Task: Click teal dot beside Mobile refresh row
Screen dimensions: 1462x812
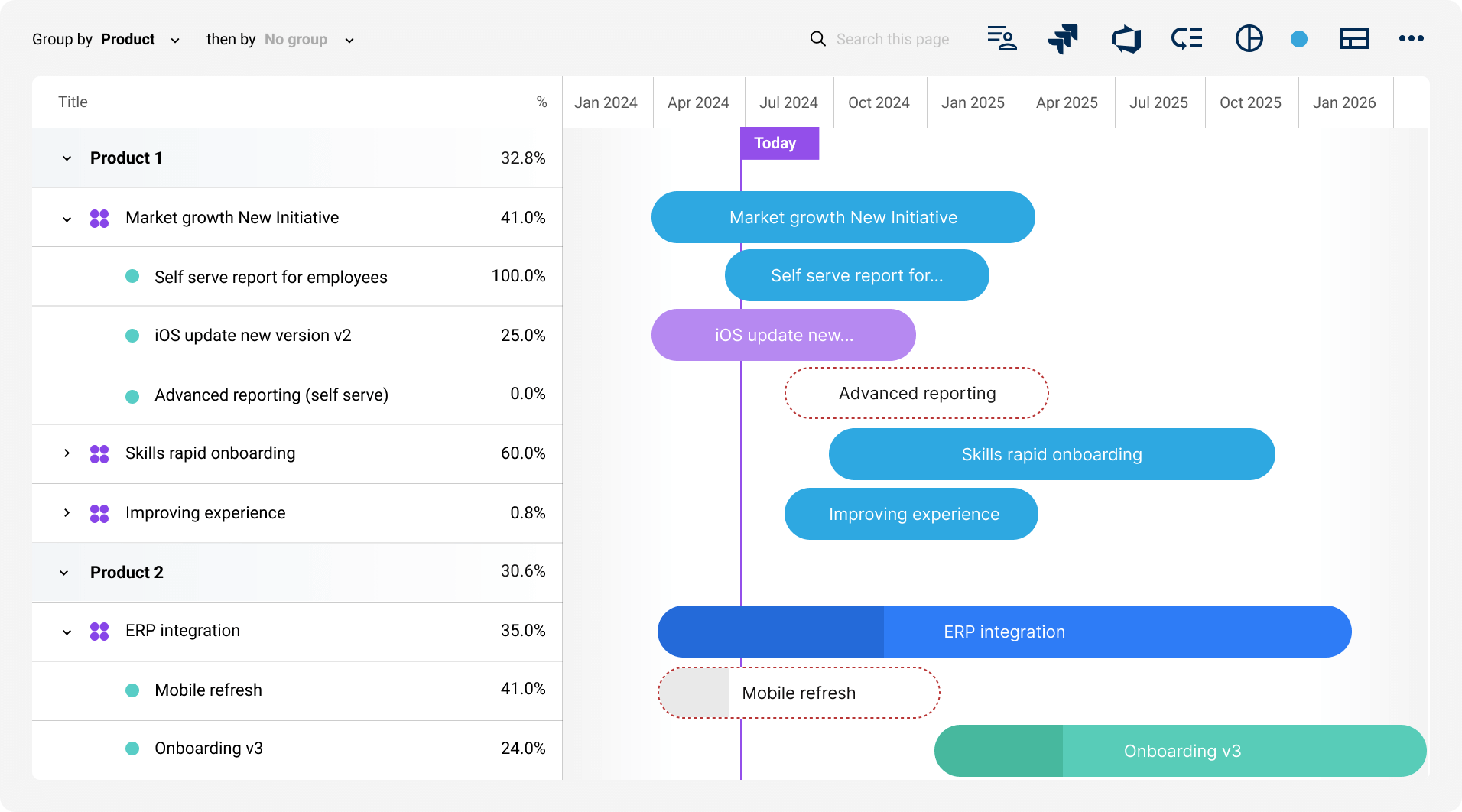Action: click(x=132, y=690)
